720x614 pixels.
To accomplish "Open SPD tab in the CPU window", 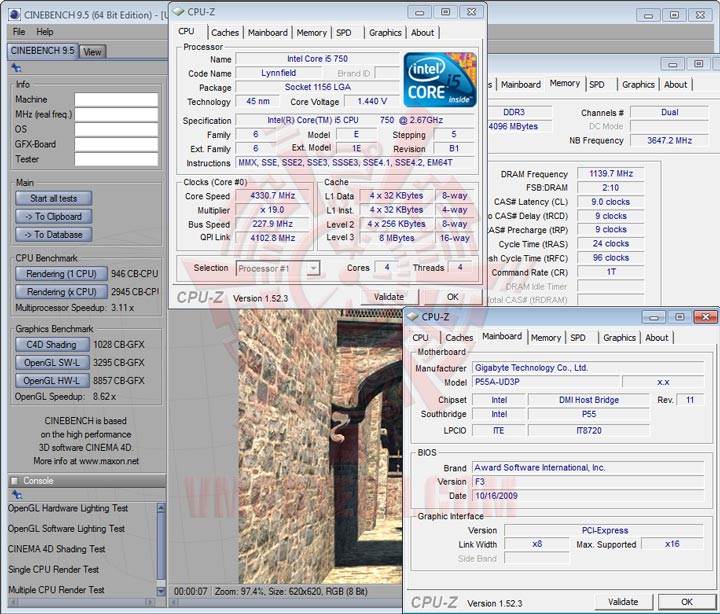I will [343, 33].
